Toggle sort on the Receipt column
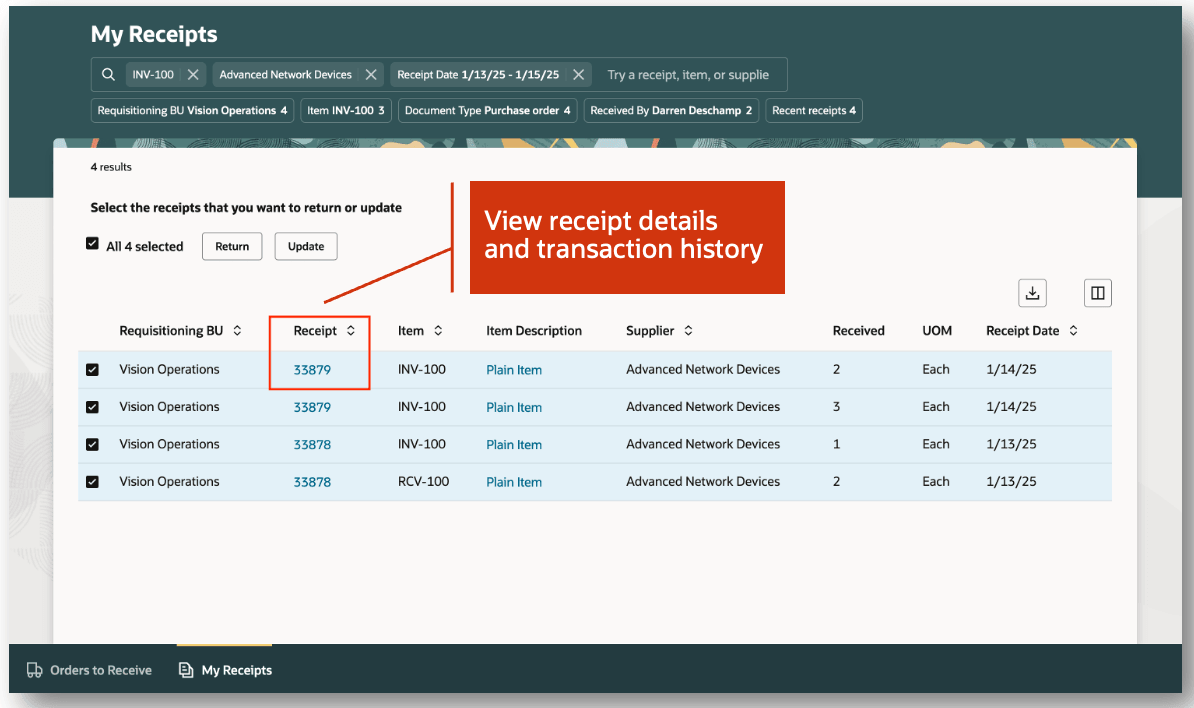This screenshot has height=708, width=1194. (x=351, y=331)
